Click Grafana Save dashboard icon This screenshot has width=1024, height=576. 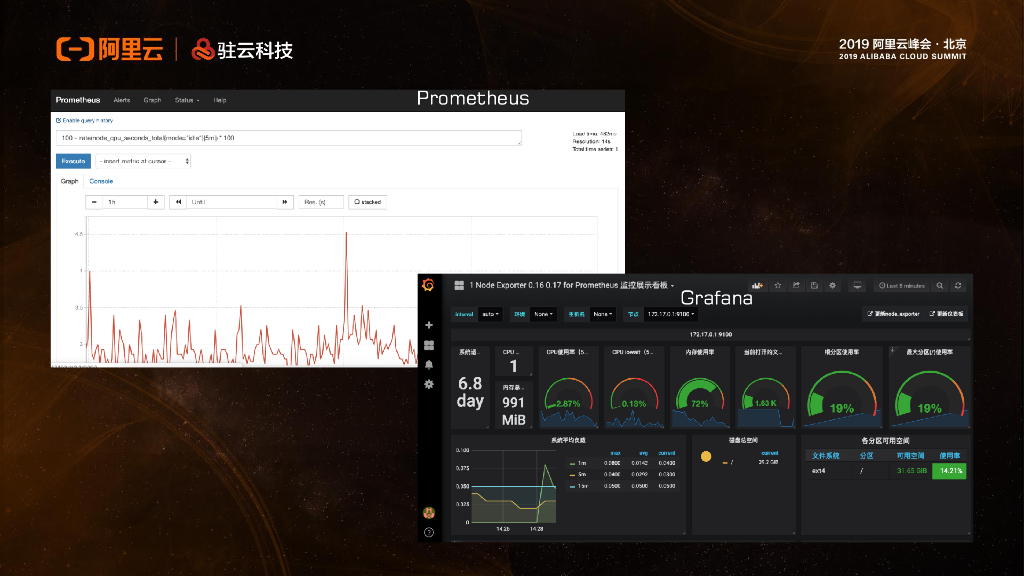point(814,285)
